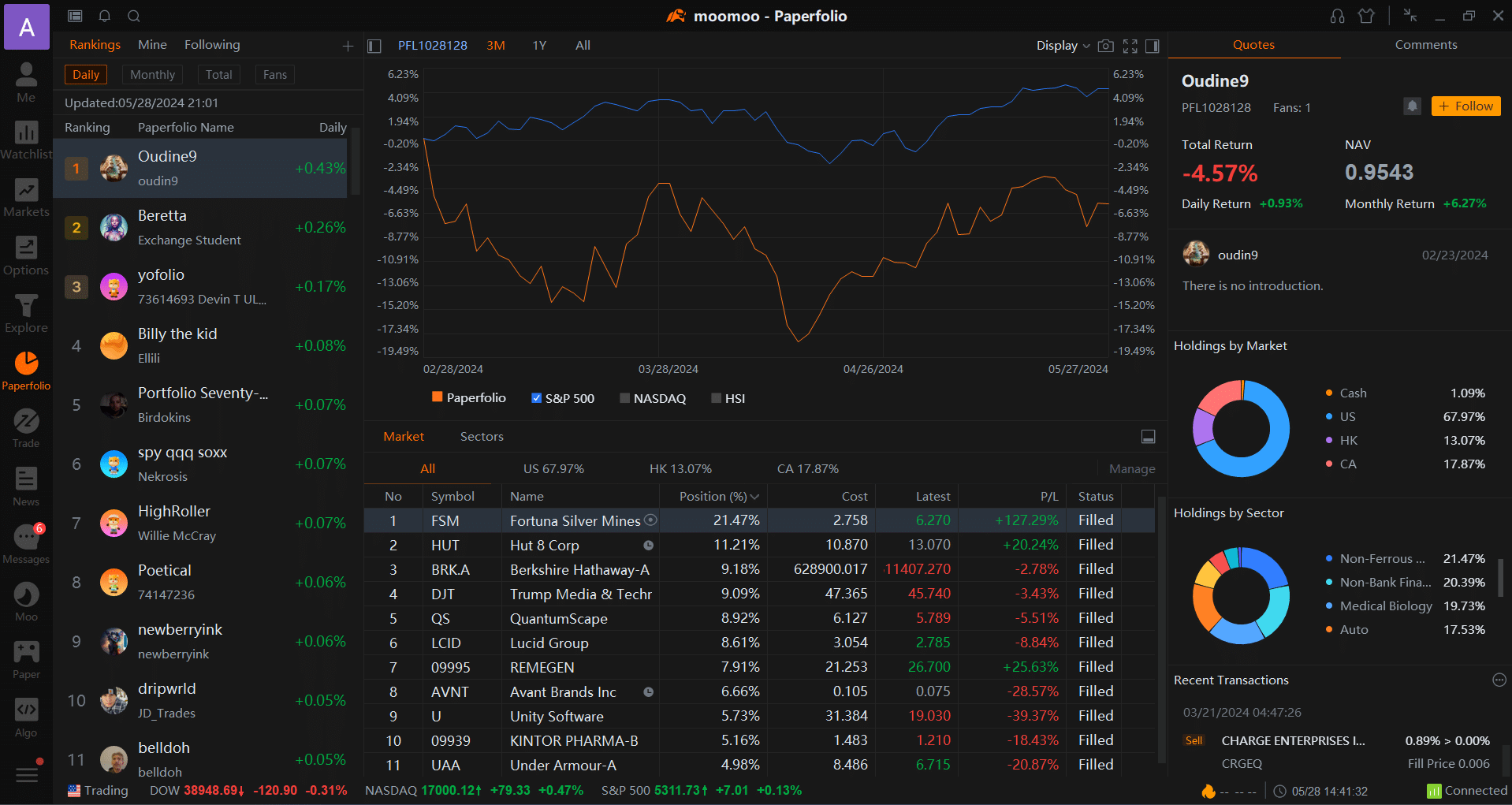
Task: Open the Moo community icon
Action: click(26, 602)
